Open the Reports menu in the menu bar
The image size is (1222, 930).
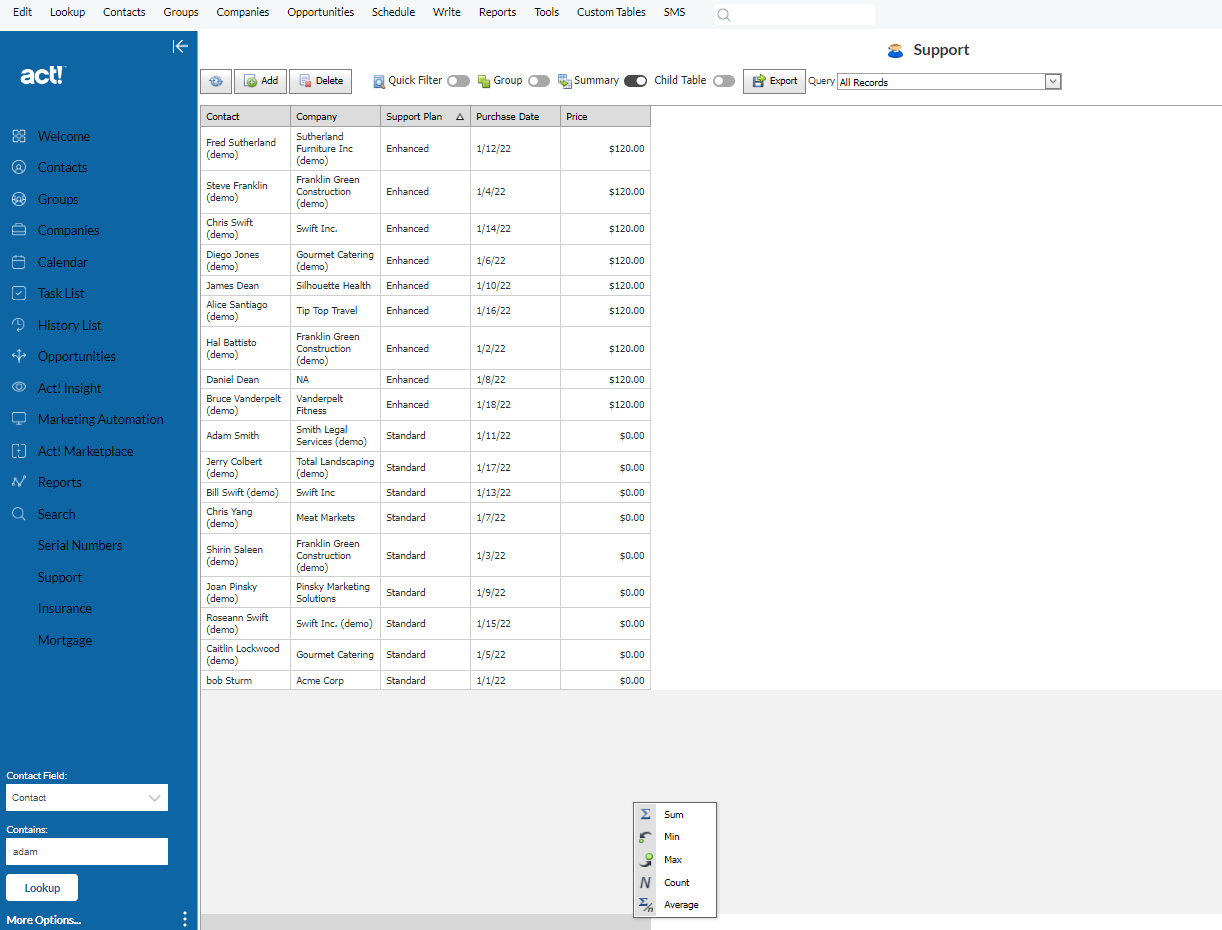pyautogui.click(x=497, y=12)
